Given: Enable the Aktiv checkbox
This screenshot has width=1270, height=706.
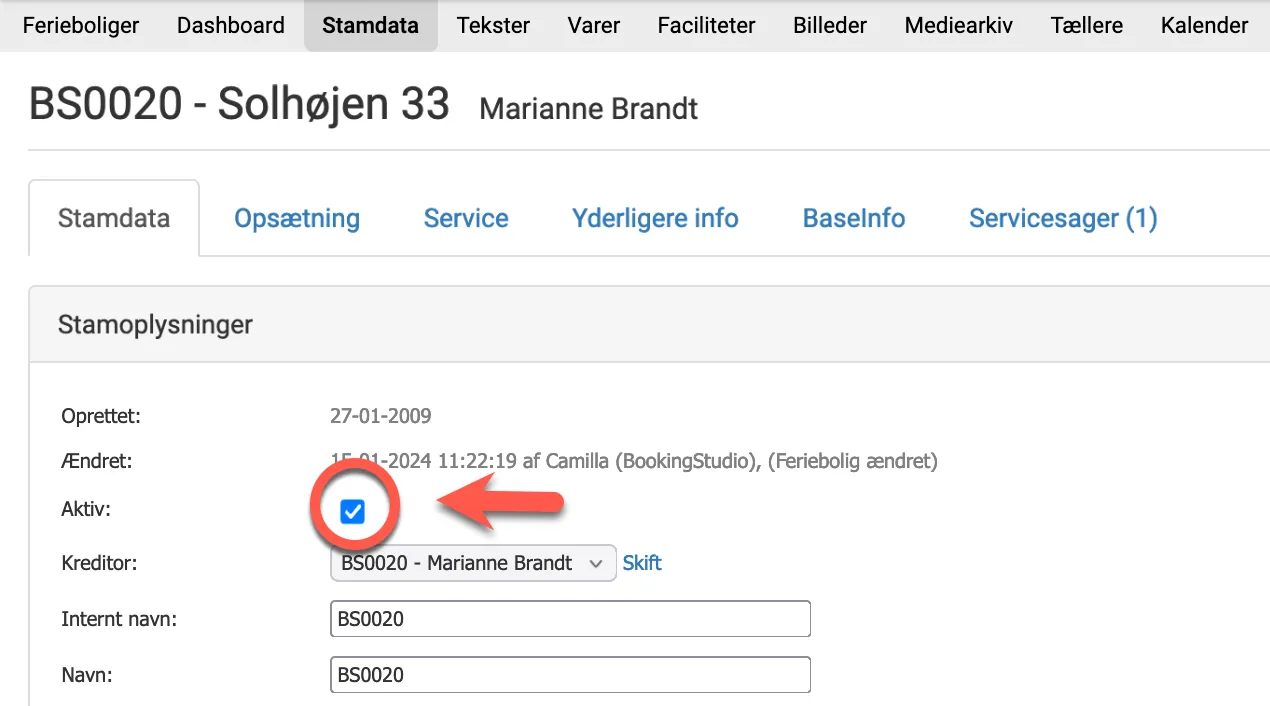Looking at the screenshot, I should 352,510.
